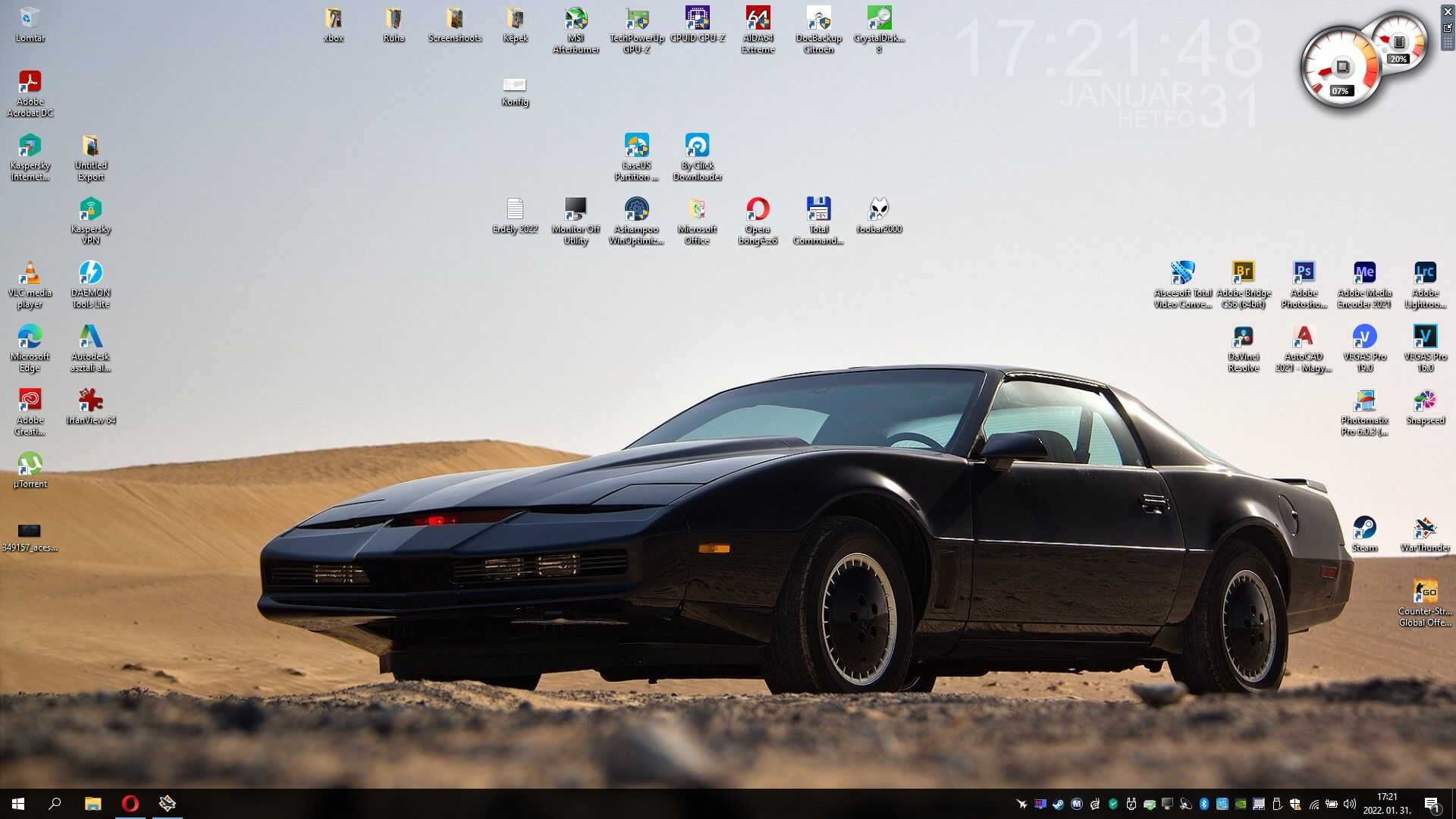The width and height of the screenshot is (1456, 819).
Task: Open NVIDIA settings tray icon
Action: click(x=1241, y=804)
